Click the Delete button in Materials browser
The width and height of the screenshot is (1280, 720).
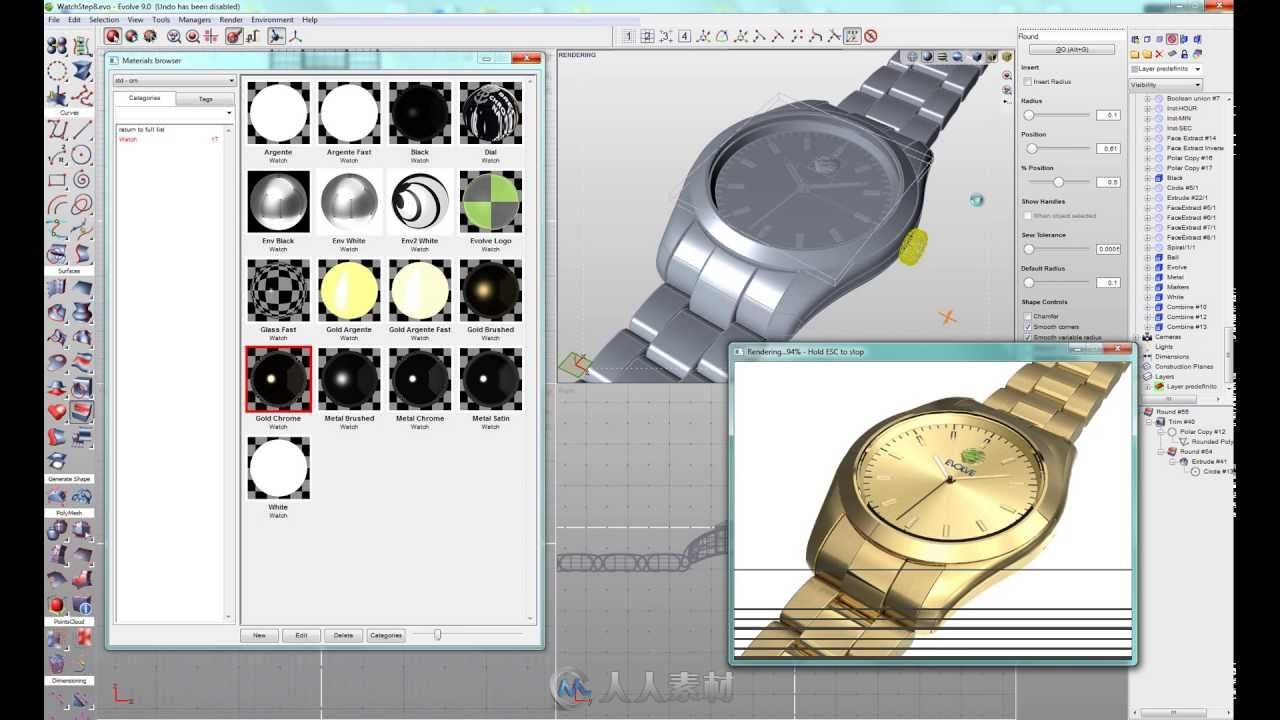click(343, 635)
